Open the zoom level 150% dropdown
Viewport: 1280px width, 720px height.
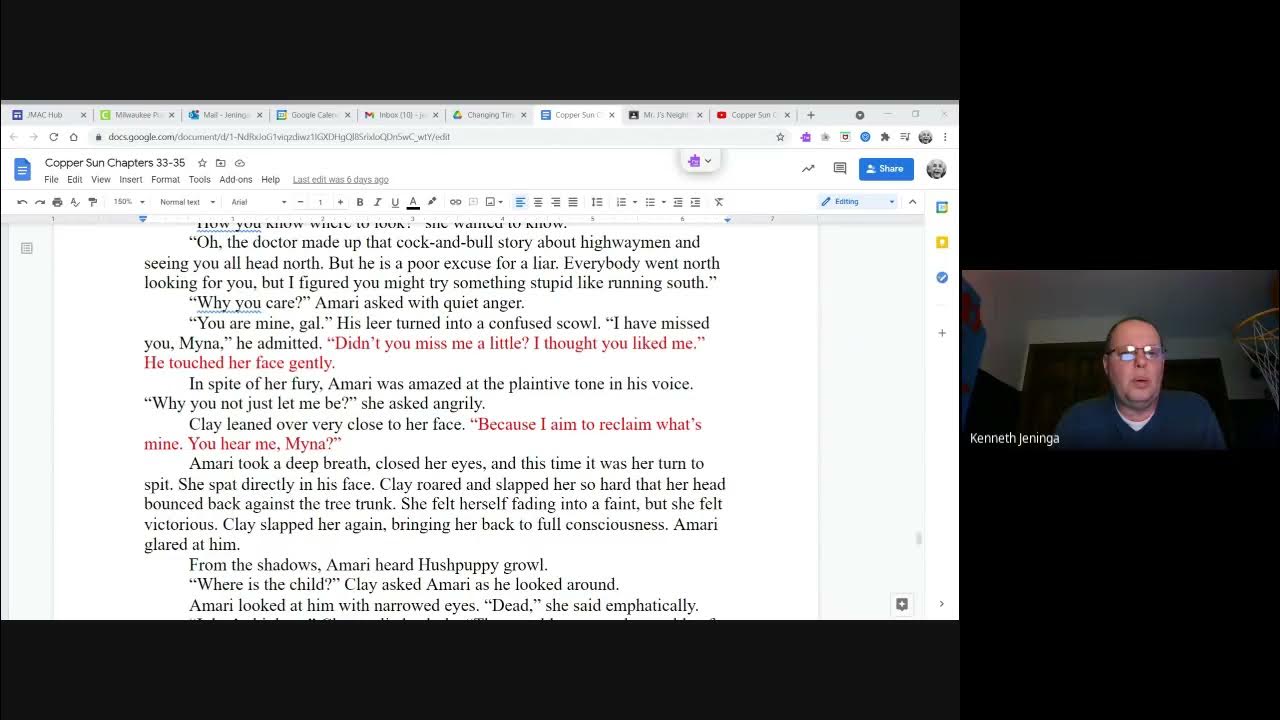[127, 202]
